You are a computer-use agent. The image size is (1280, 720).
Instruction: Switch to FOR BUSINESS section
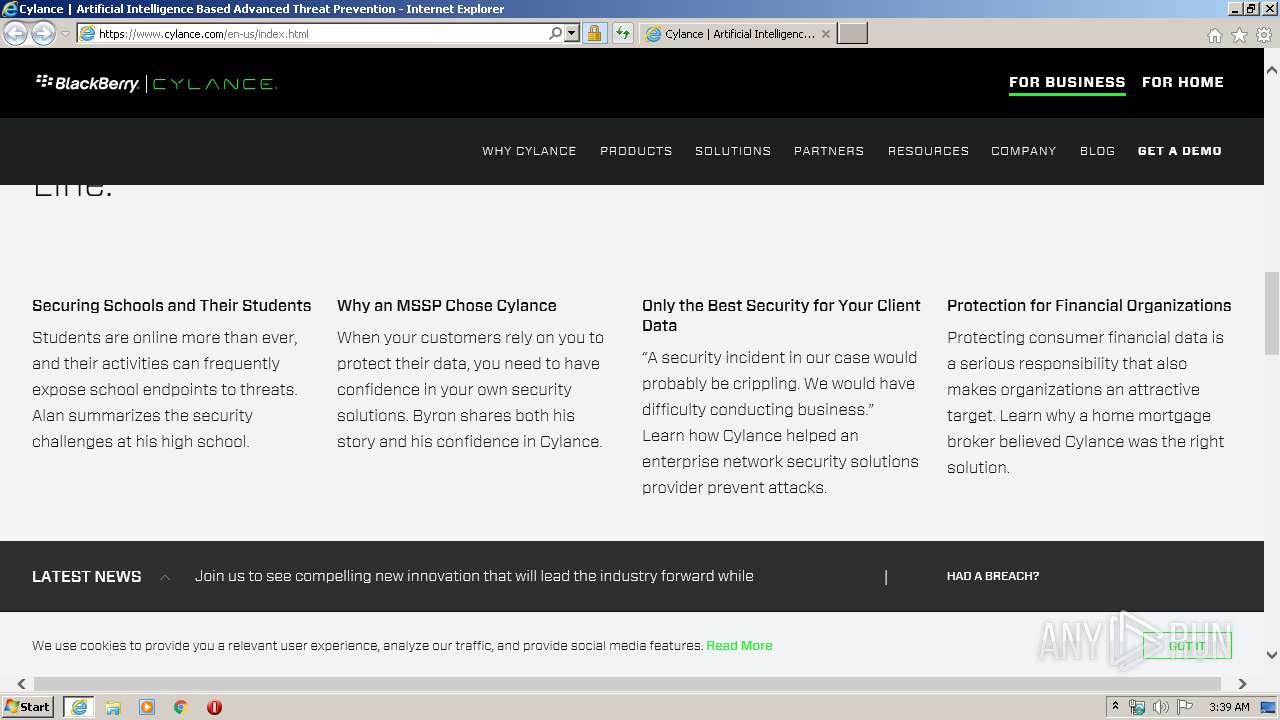(1067, 82)
